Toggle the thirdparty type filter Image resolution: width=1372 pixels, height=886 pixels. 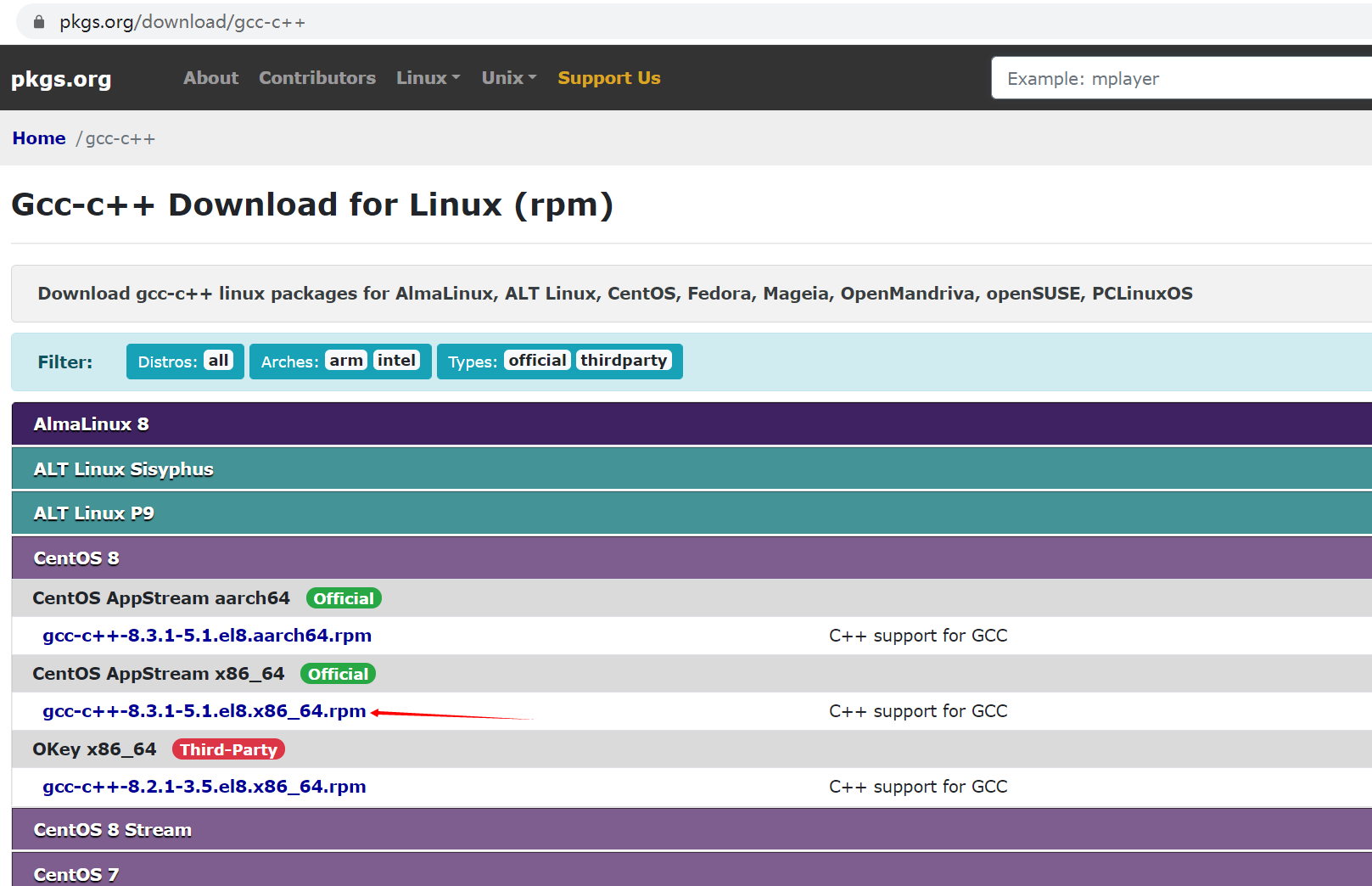pyautogui.click(x=624, y=361)
